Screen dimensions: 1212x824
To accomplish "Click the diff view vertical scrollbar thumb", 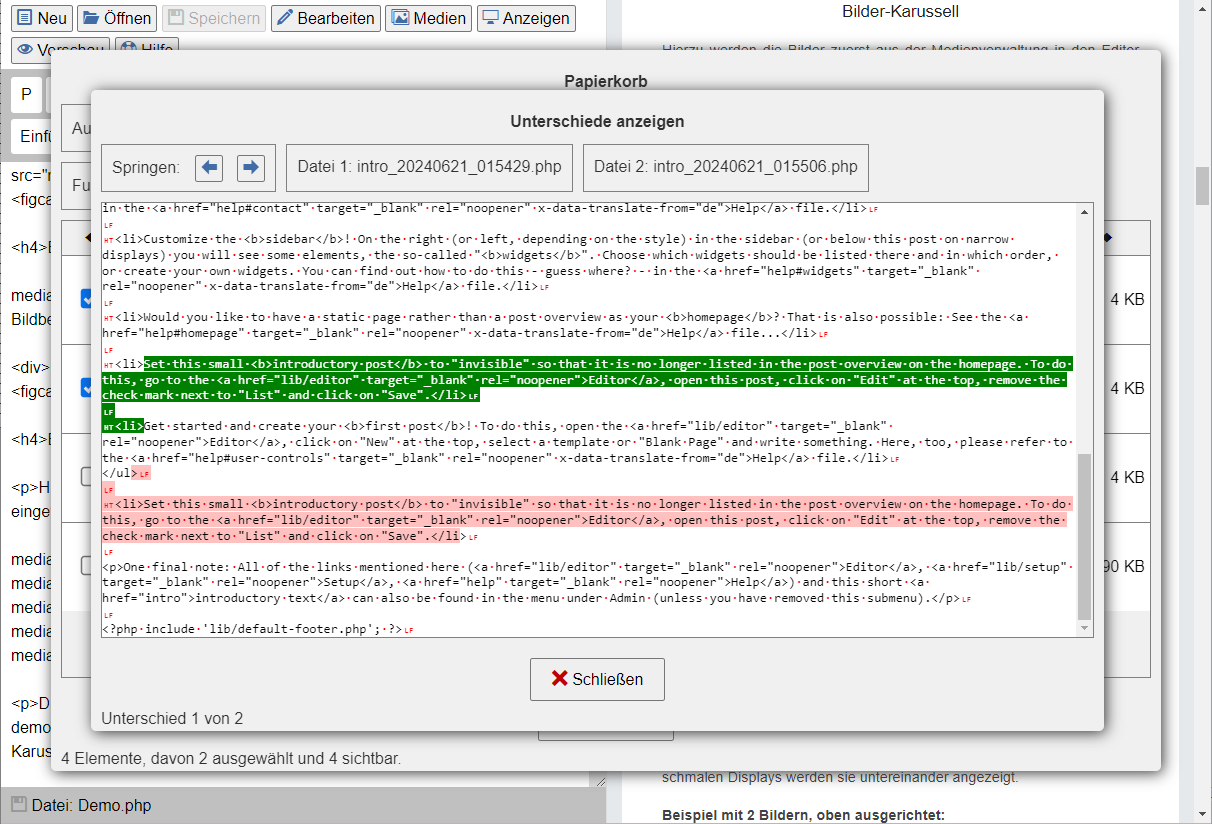I will pos(1085,535).
